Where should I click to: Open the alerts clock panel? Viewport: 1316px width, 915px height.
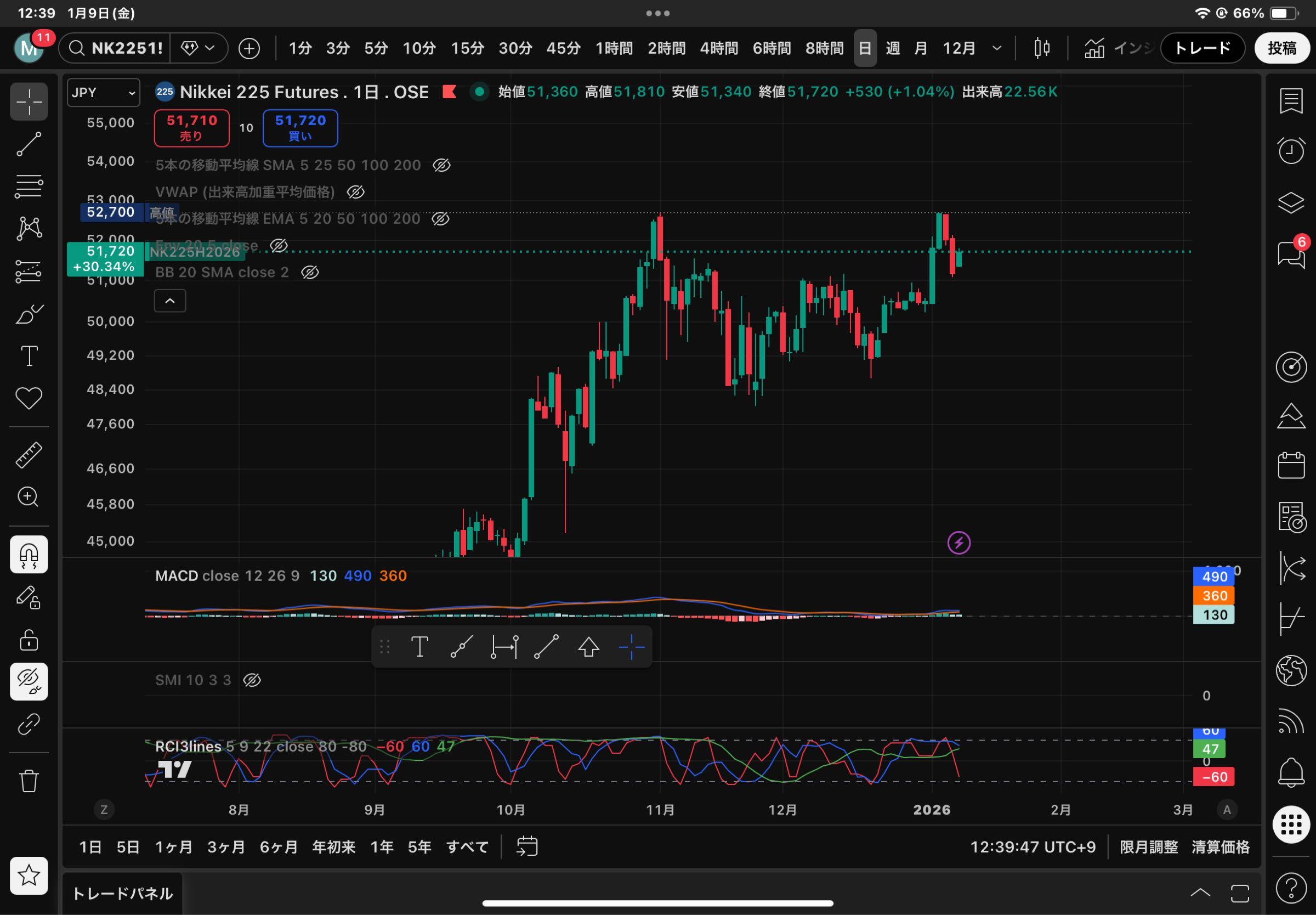pyautogui.click(x=1291, y=151)
